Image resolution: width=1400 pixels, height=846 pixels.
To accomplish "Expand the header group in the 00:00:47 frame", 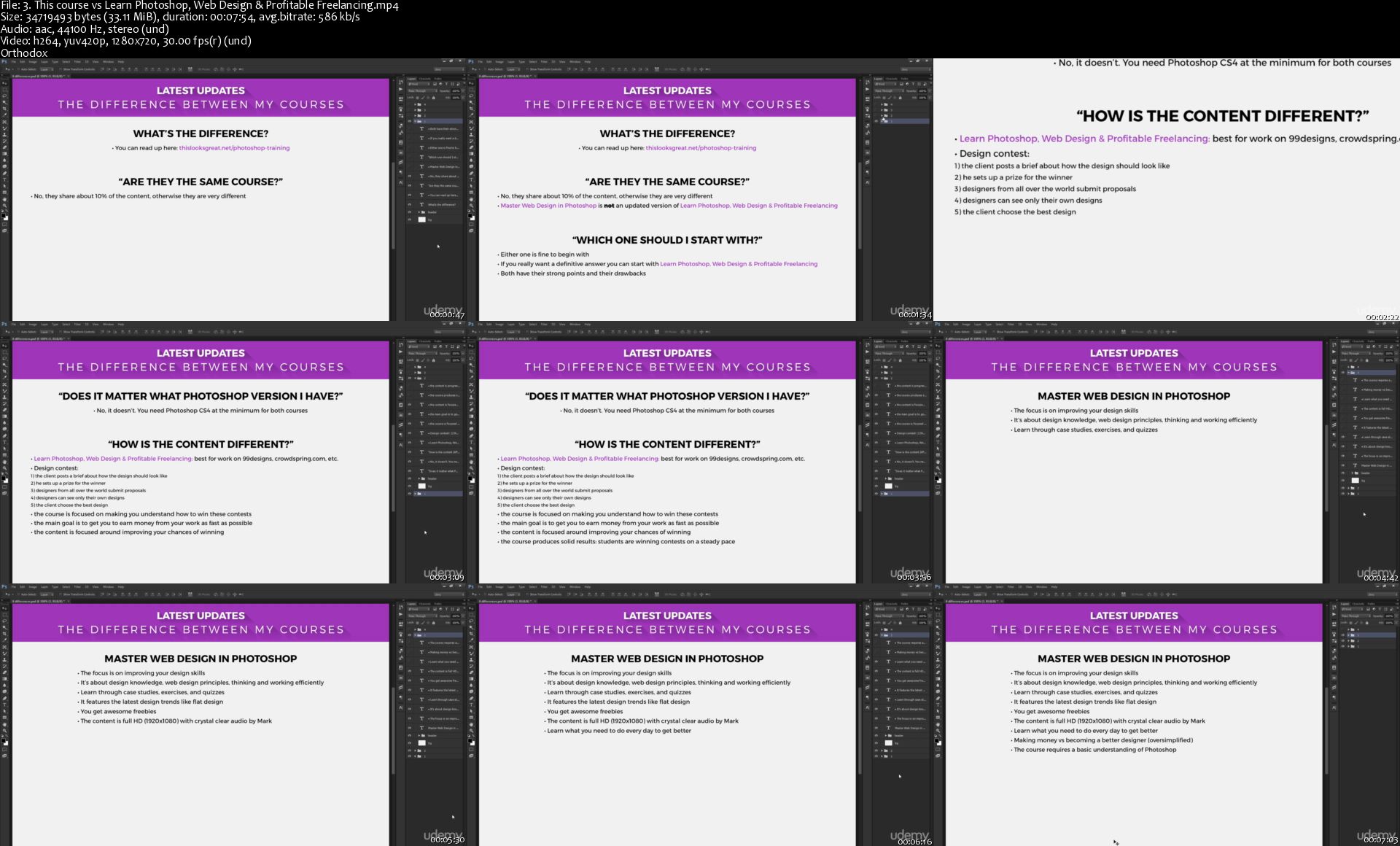I will click(419, 212).
